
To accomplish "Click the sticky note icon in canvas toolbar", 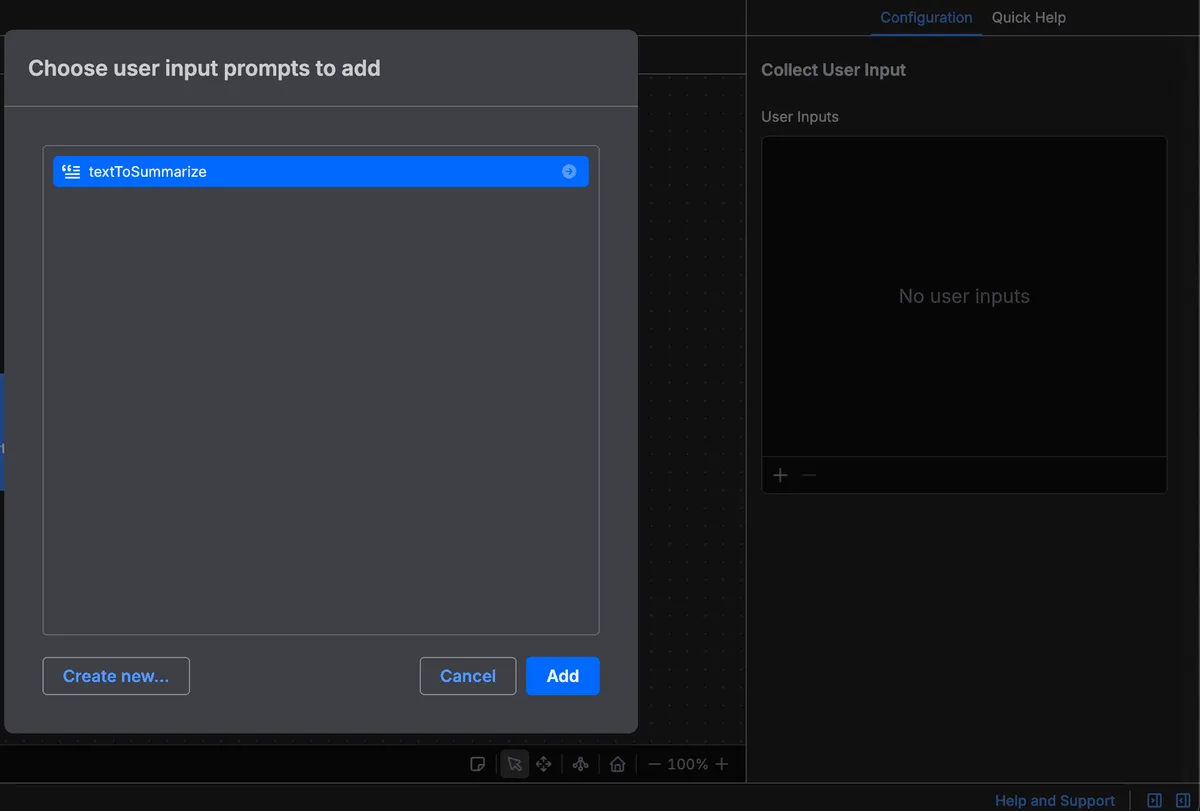I will click(478, 764).
